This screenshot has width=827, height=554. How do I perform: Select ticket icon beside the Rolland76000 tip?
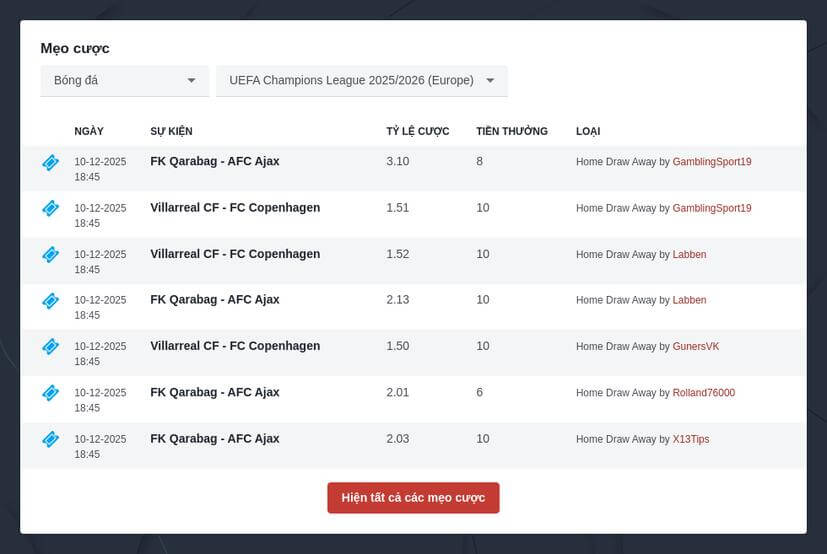(50, 393)
